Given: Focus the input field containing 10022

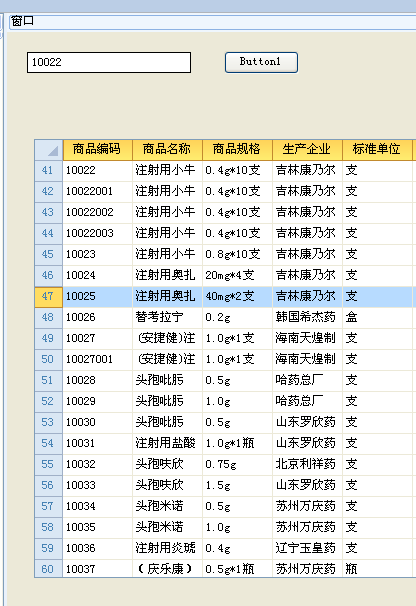Looking at the screenshot, I should click(109, 62).
